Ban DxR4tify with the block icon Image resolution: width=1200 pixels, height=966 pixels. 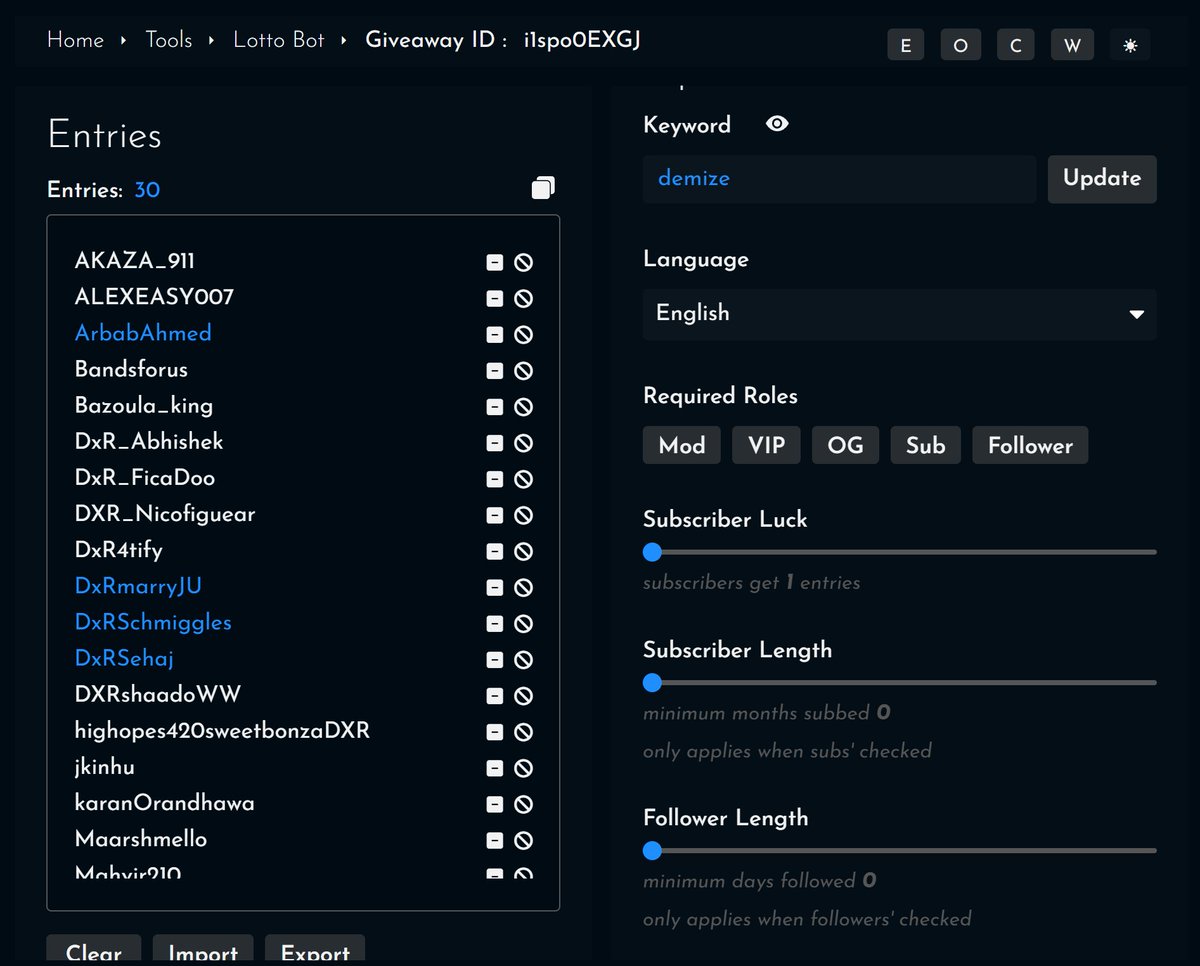point(523,551)
